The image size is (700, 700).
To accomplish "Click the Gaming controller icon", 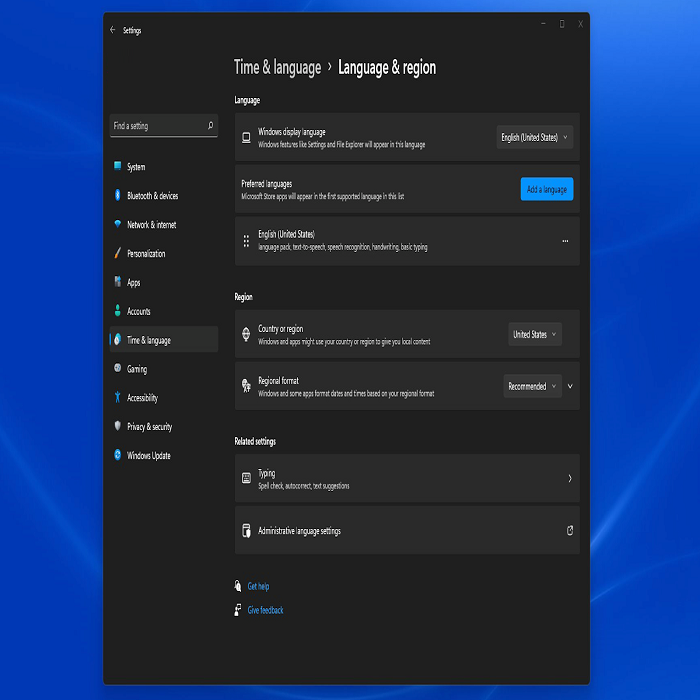I will coord(117,368).
